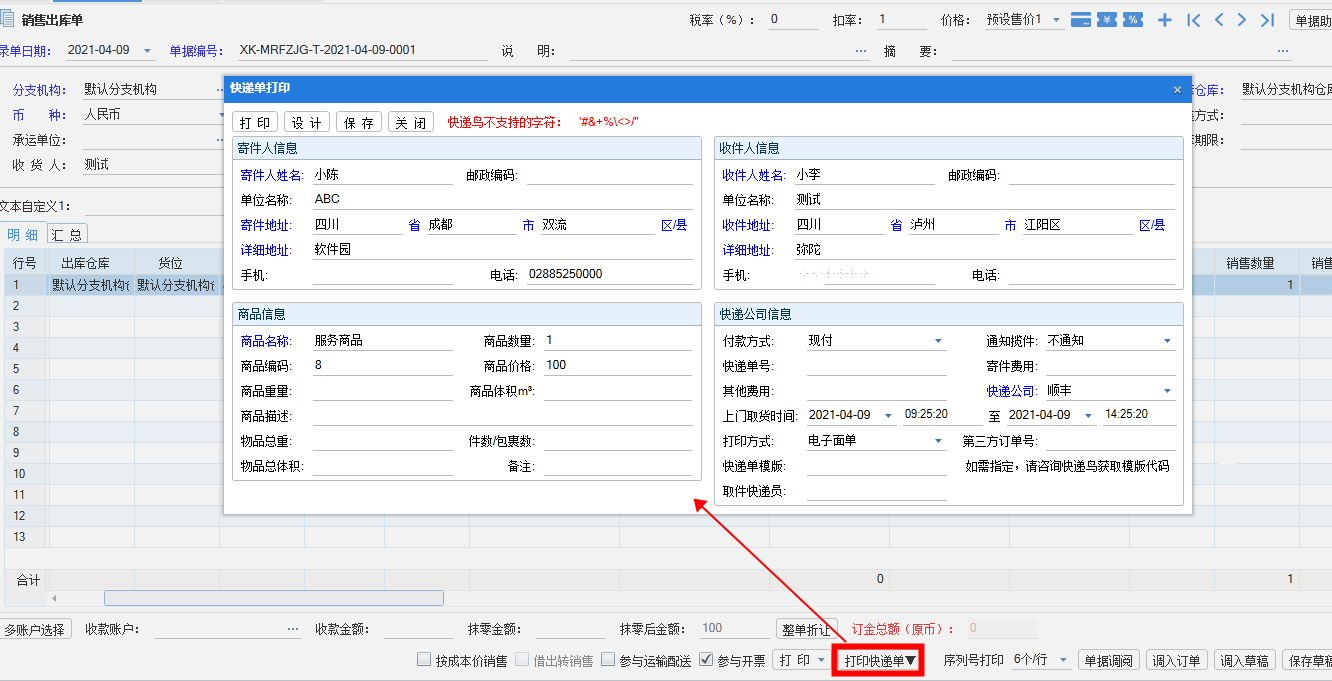Screen dimensions: 1332x681
Task: Click the 商品名称 field containing 服务商品
Action: [x=382, y=341]
